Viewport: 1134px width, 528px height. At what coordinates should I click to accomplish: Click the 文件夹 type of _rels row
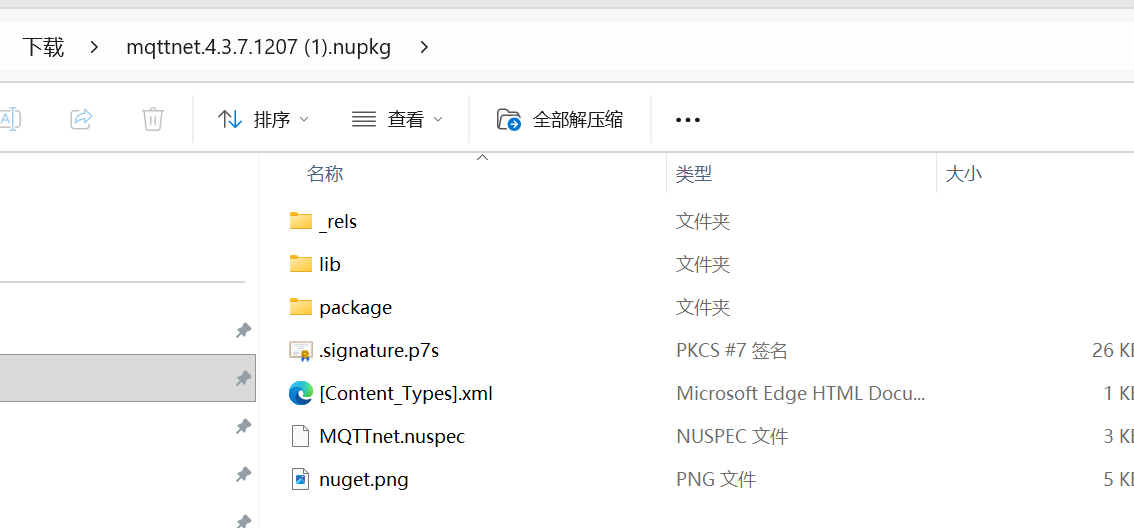click(703, 221)
